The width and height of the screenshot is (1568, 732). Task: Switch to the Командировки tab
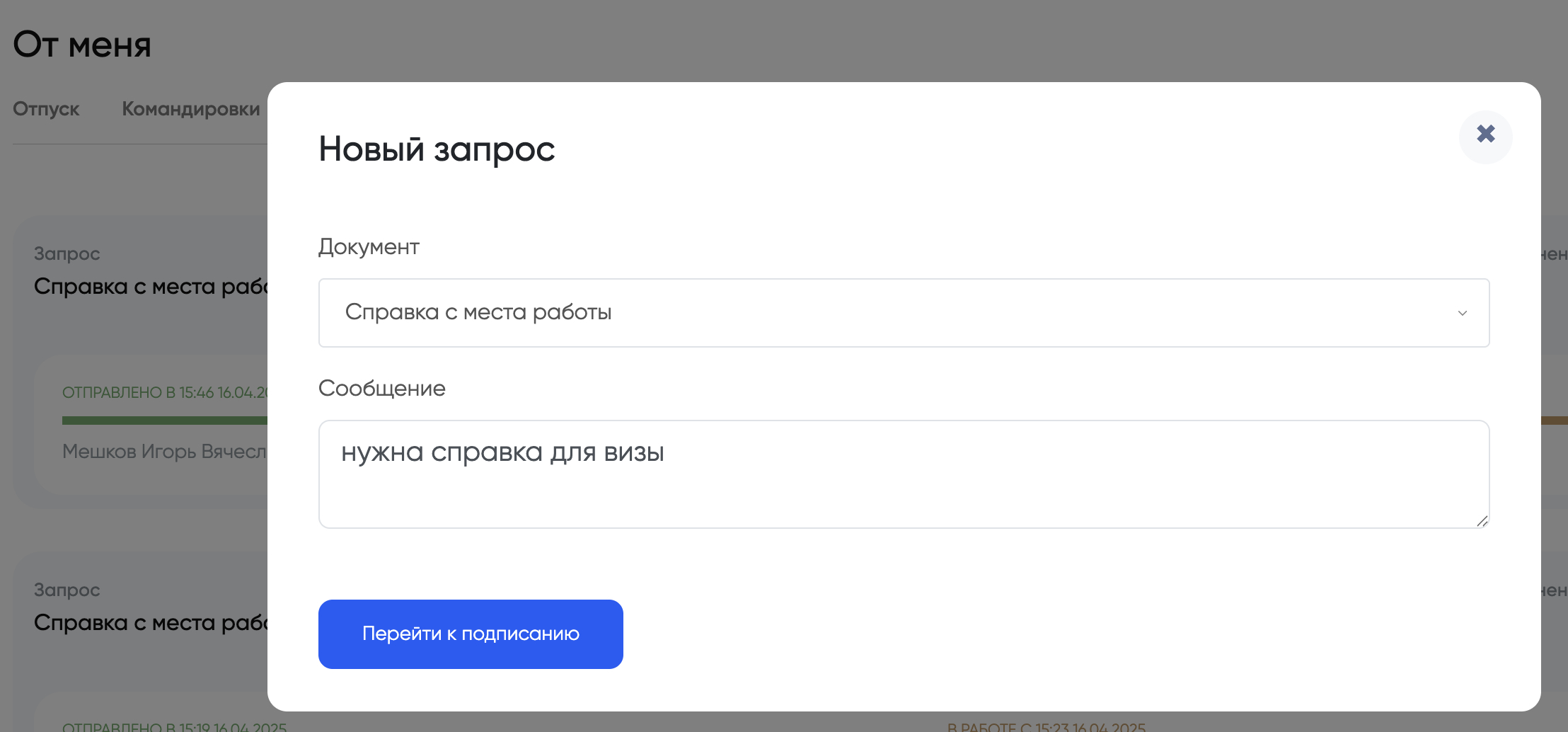pyautogui.click(x=191, y=109)
